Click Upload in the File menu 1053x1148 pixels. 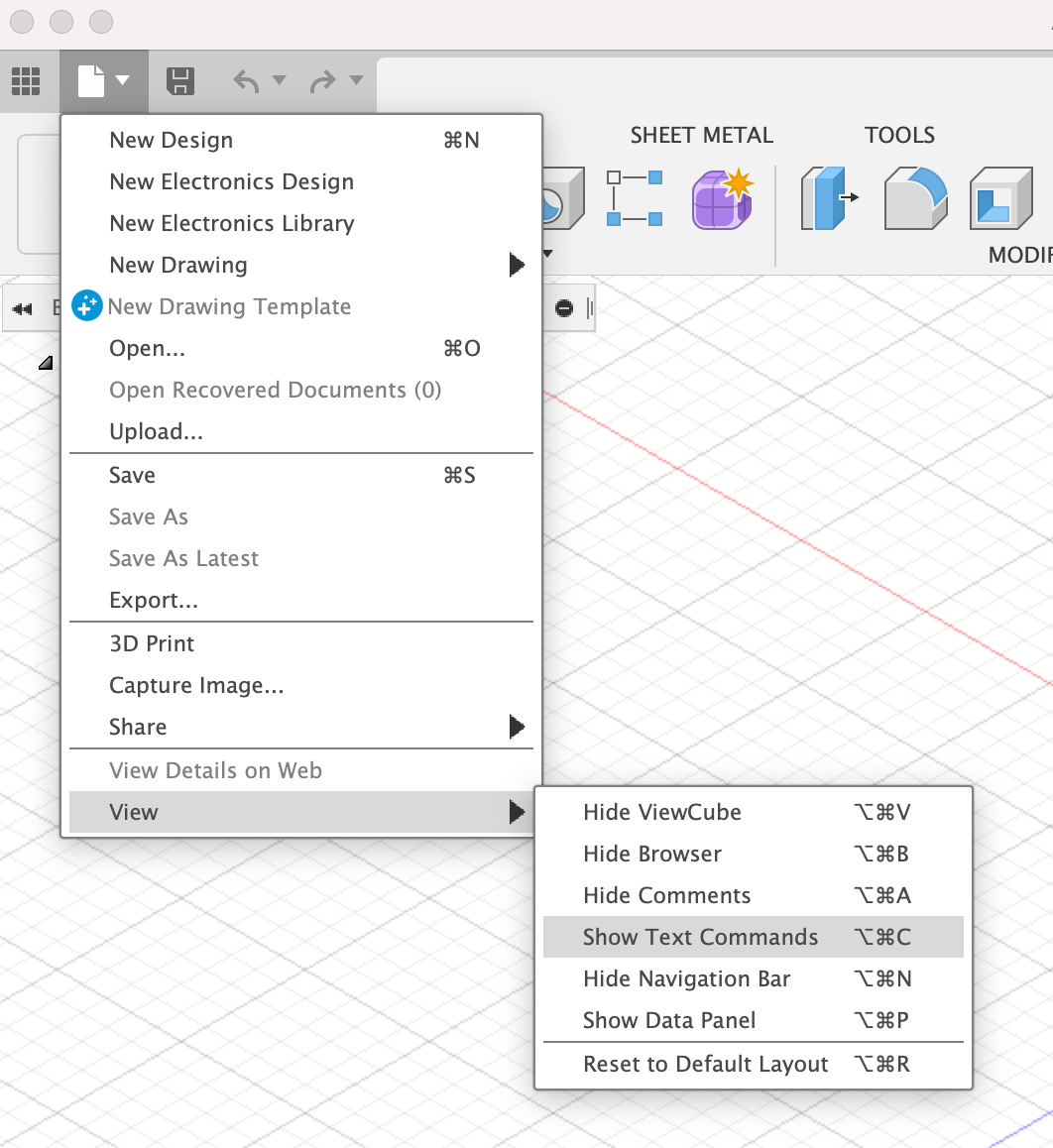click(x=157, y=431)
